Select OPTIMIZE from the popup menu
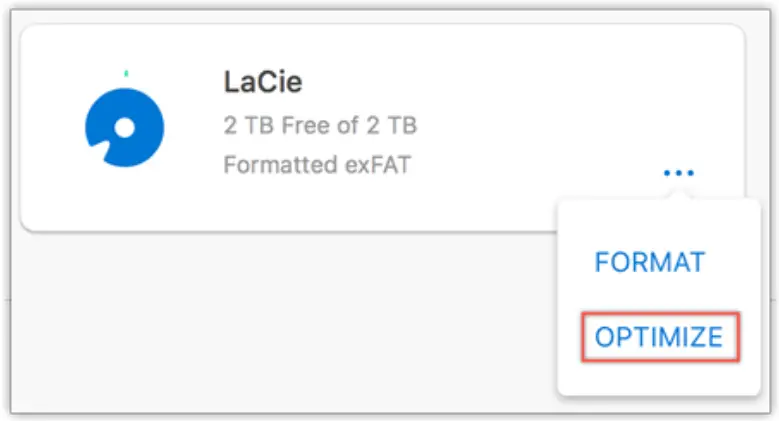This screenshot has width=779, height=421. click(658, 337)
